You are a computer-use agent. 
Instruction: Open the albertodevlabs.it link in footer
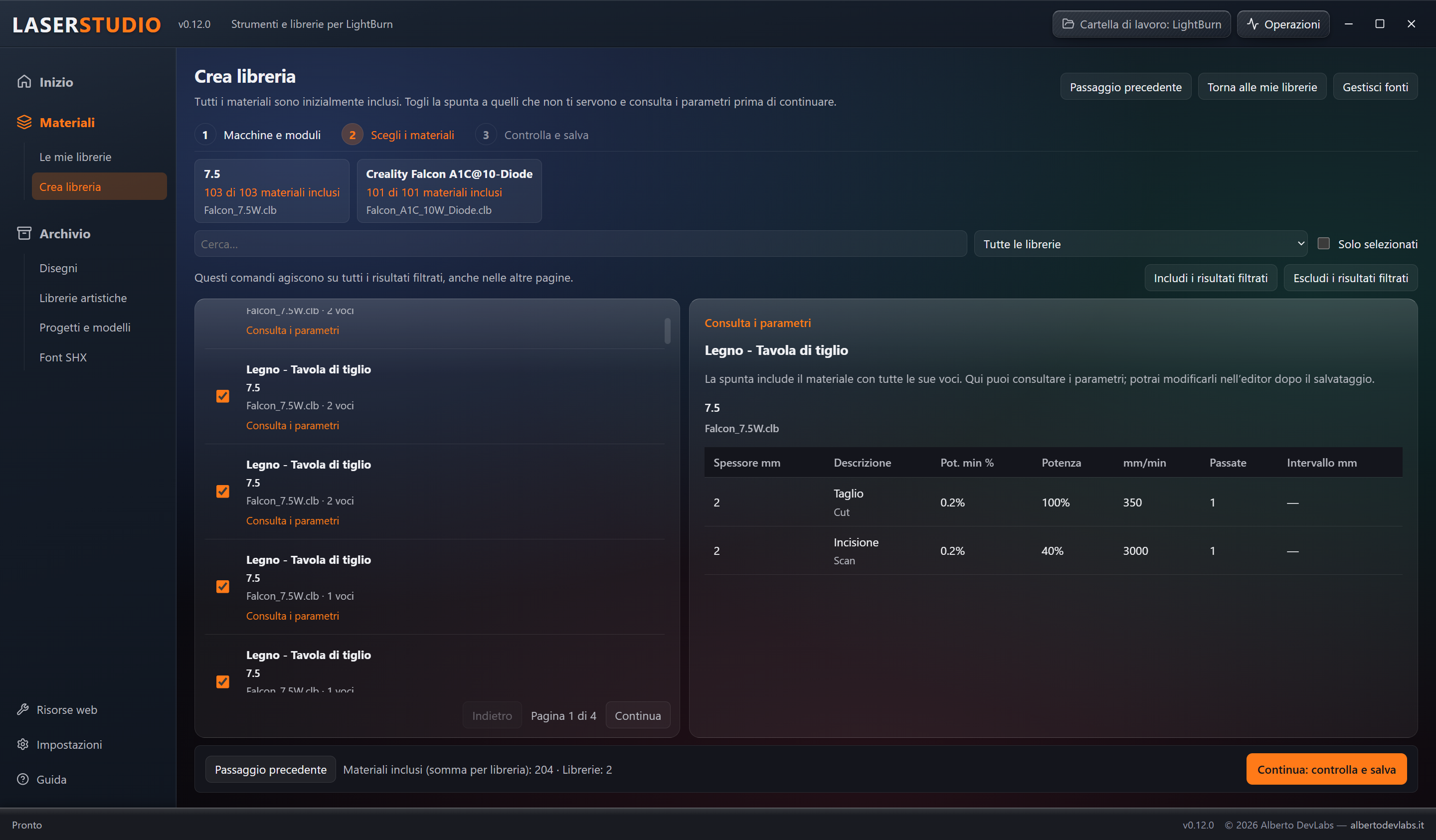(1387, 824)
